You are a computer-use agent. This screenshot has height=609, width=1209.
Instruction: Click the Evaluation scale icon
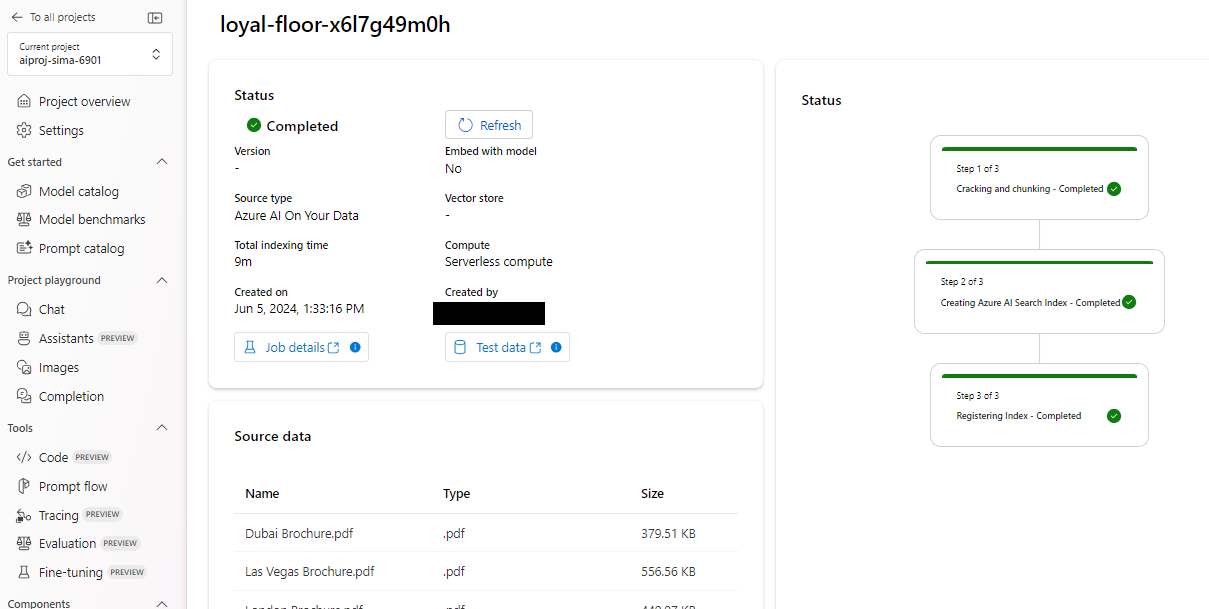coord(24,543)
